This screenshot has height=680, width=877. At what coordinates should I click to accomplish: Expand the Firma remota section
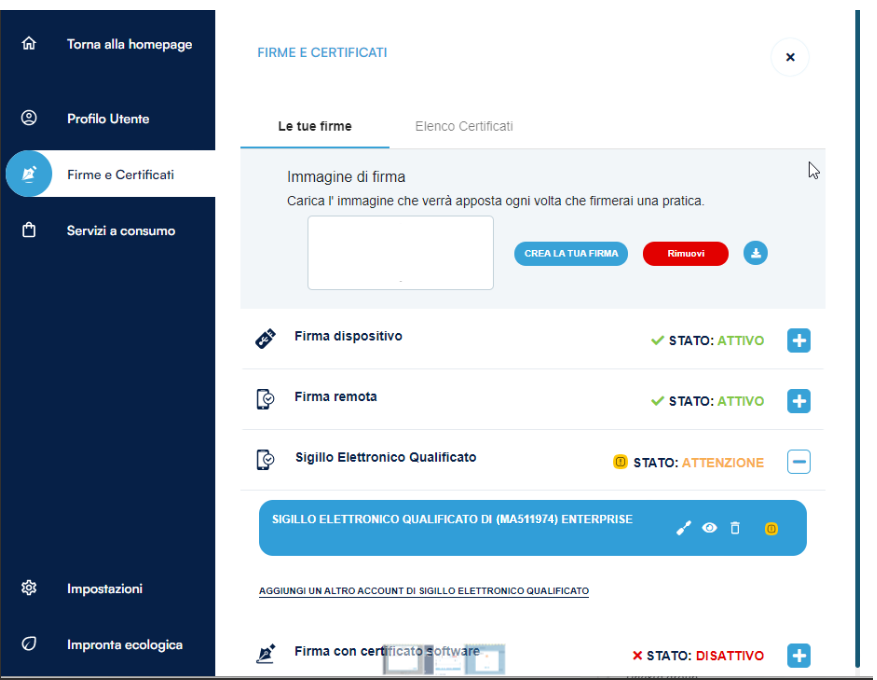click(798, 401)
